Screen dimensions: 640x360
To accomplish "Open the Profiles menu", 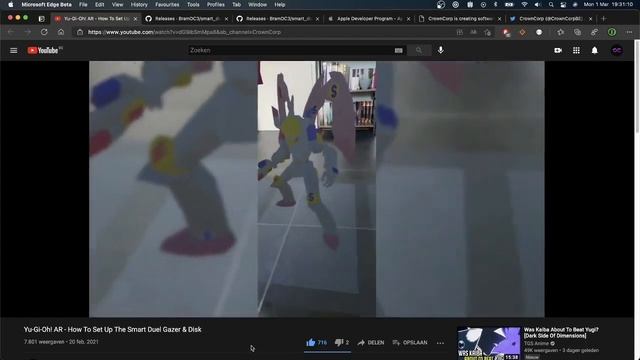I will coord(216,4).
